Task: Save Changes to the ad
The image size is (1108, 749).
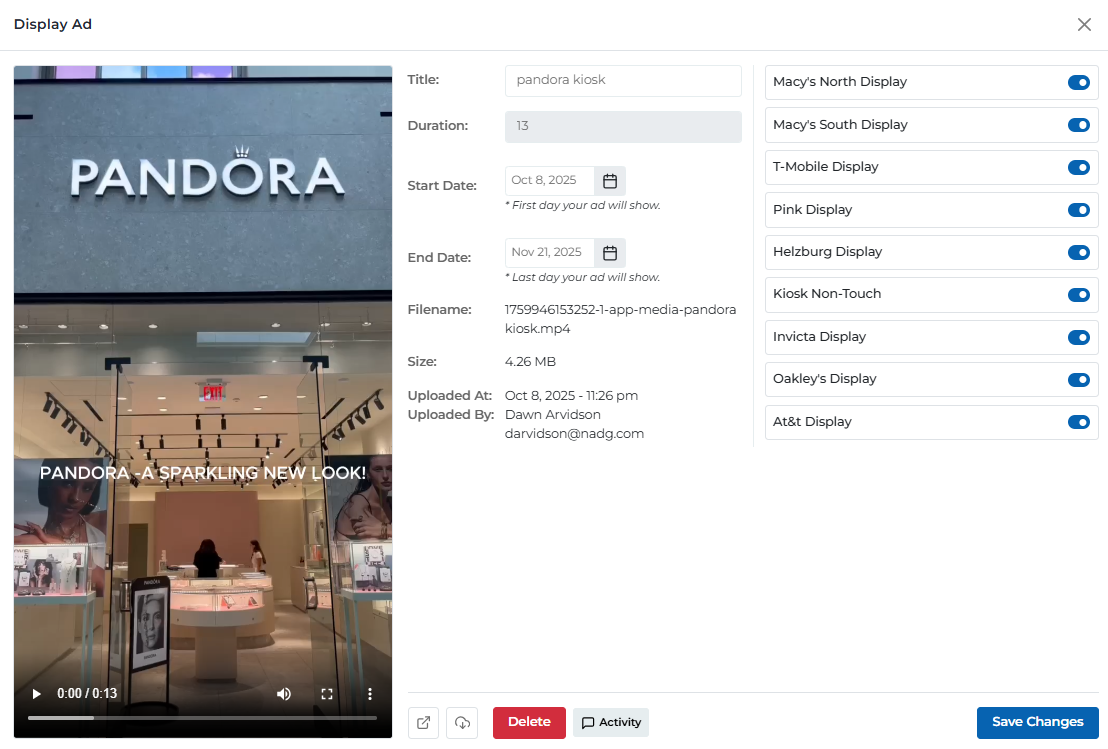Action: point(1037,723)
